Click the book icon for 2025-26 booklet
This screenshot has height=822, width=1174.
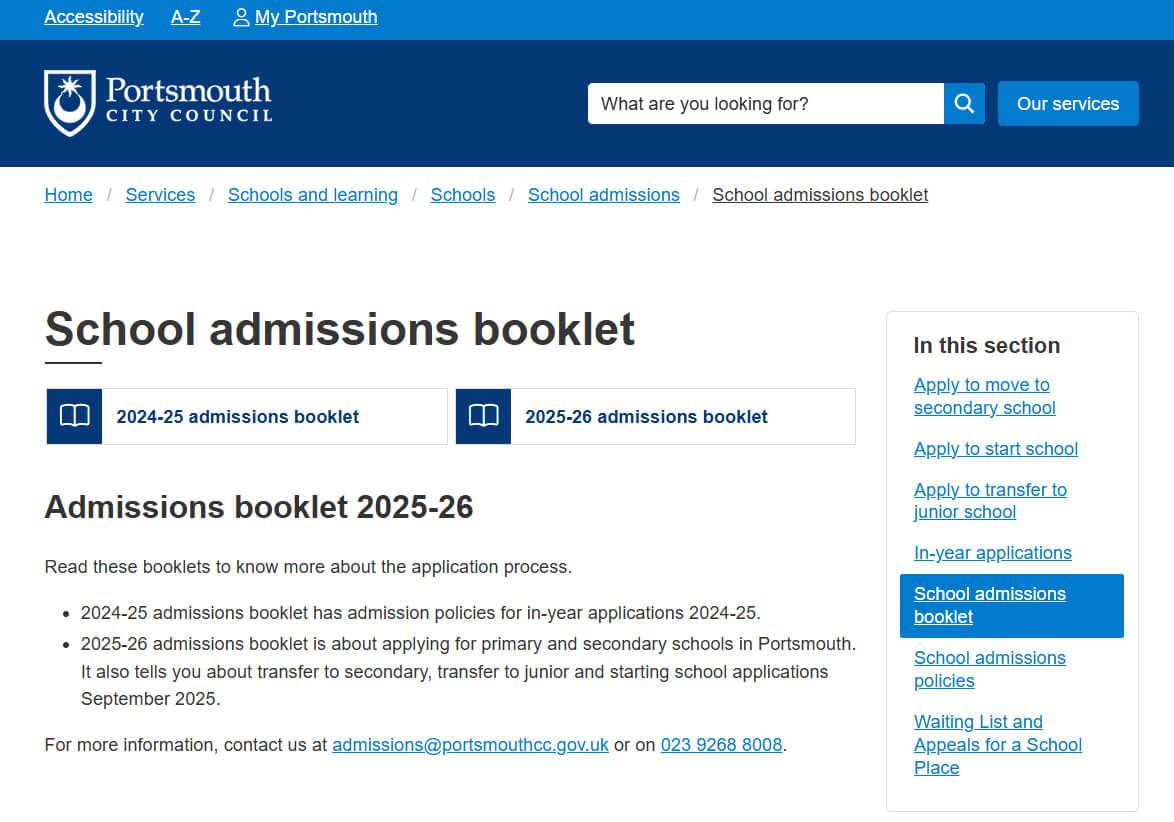coord(484,416)
